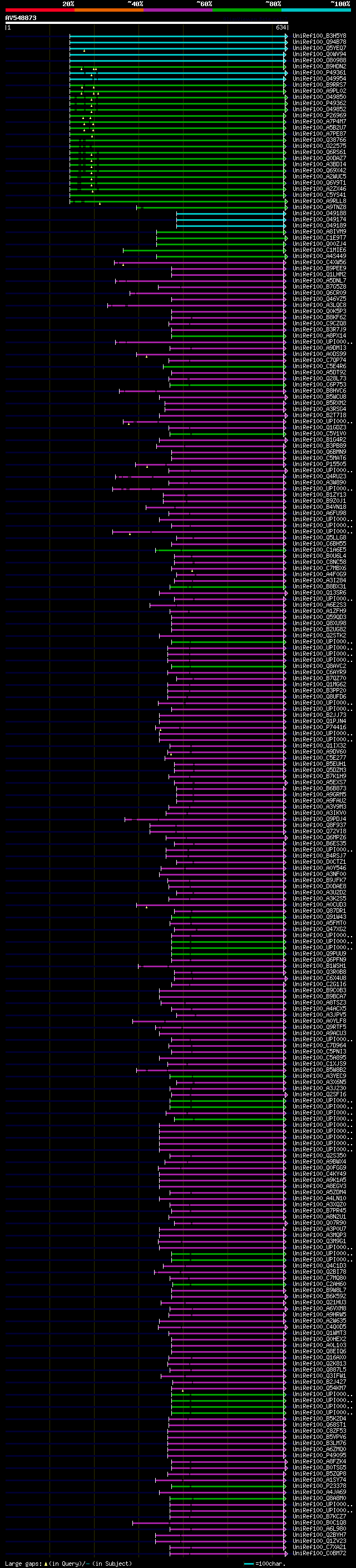Viewport: 356px width, 1568px height.
Task: Select hit label UniRef100_Q00ZJ4
Action: [x=319, y=244]
